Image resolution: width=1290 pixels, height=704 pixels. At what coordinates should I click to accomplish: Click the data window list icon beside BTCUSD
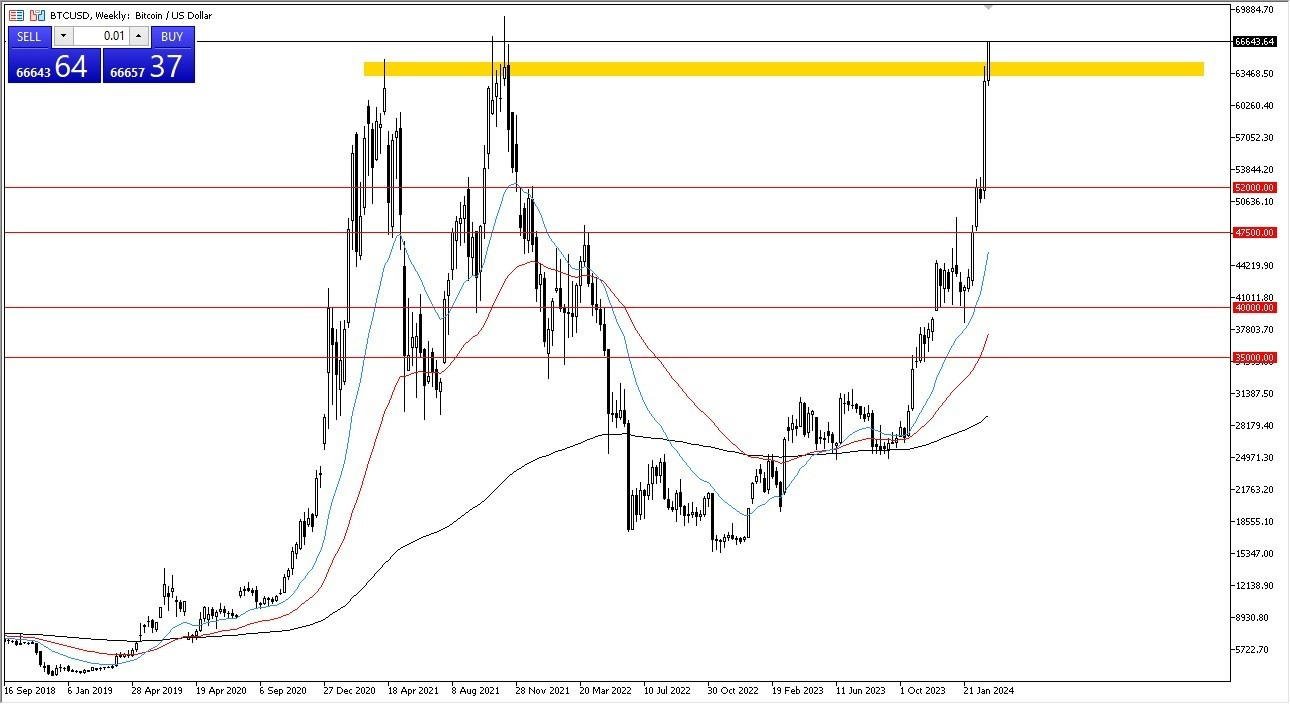point(17,14)
